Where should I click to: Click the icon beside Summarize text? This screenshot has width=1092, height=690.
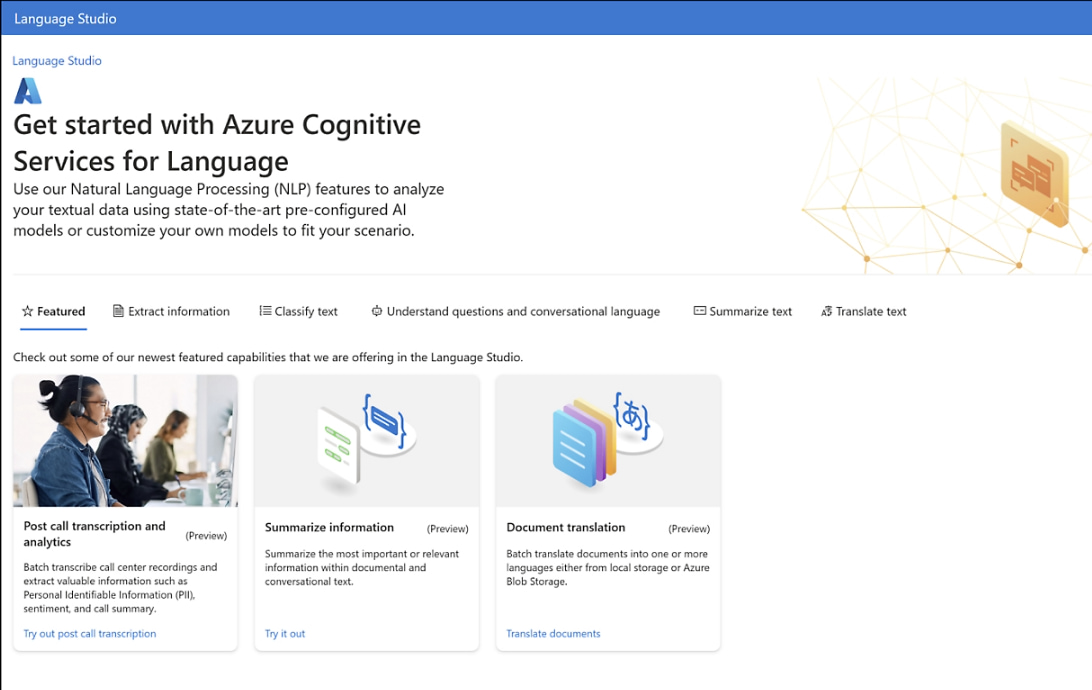tap(700, 311)
